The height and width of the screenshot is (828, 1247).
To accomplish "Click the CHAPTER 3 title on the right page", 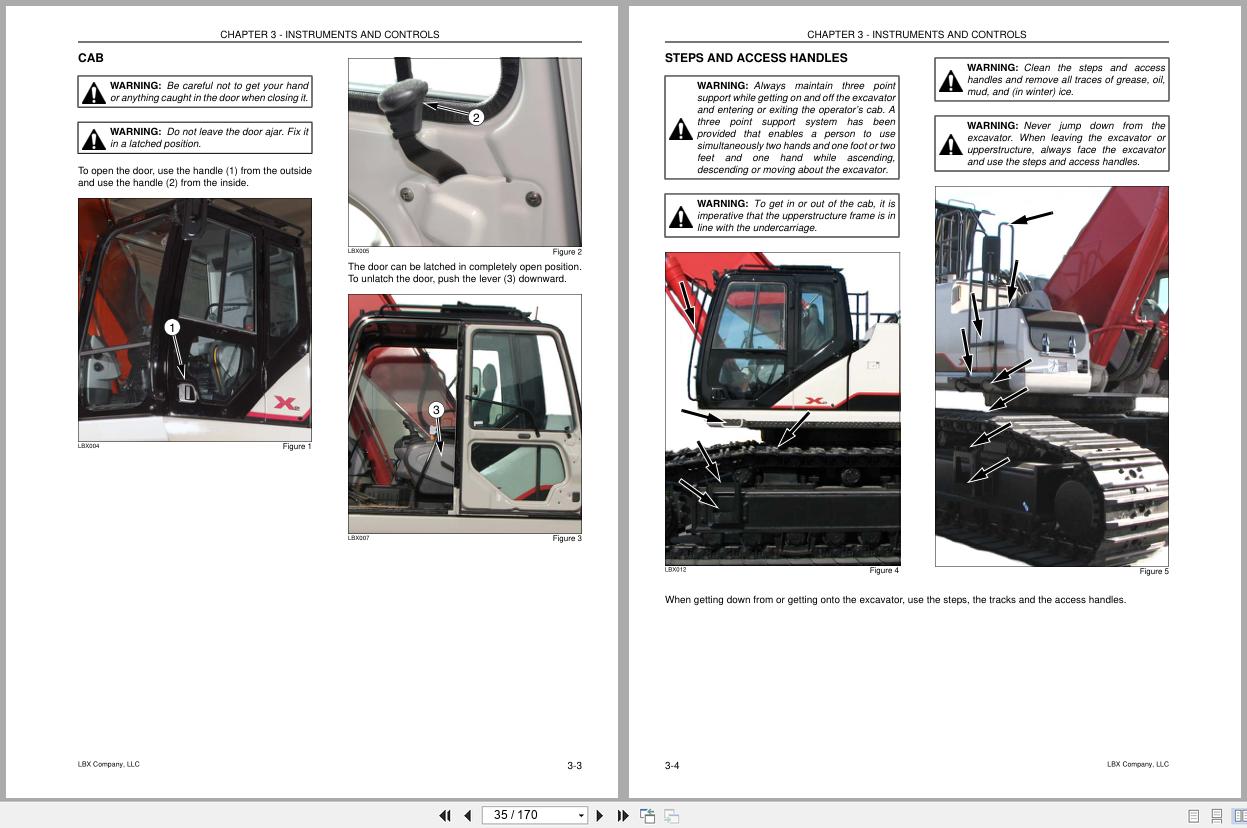I will pos(916,34).
